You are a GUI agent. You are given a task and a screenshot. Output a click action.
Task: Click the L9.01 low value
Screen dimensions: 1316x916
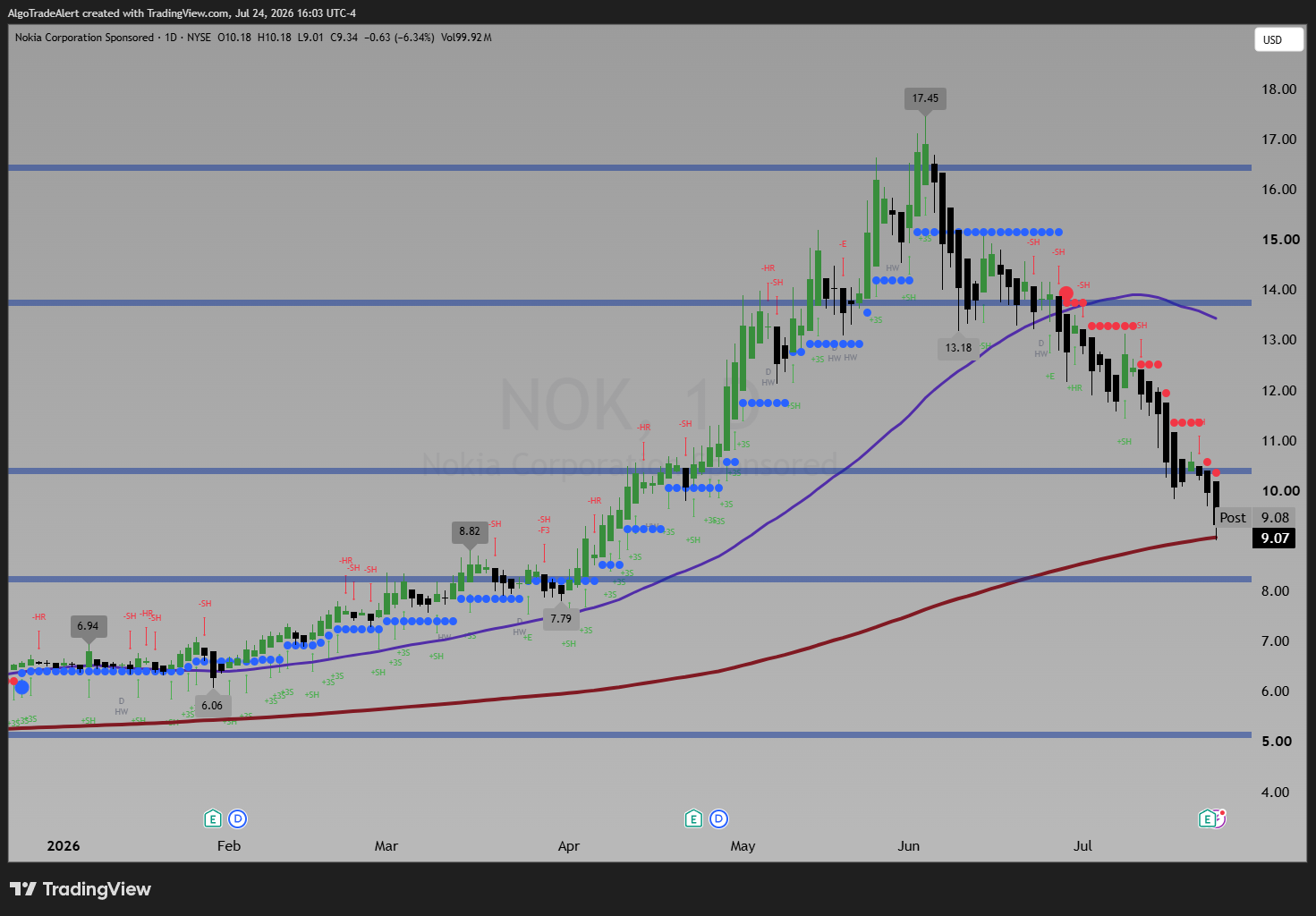point(310,38)
